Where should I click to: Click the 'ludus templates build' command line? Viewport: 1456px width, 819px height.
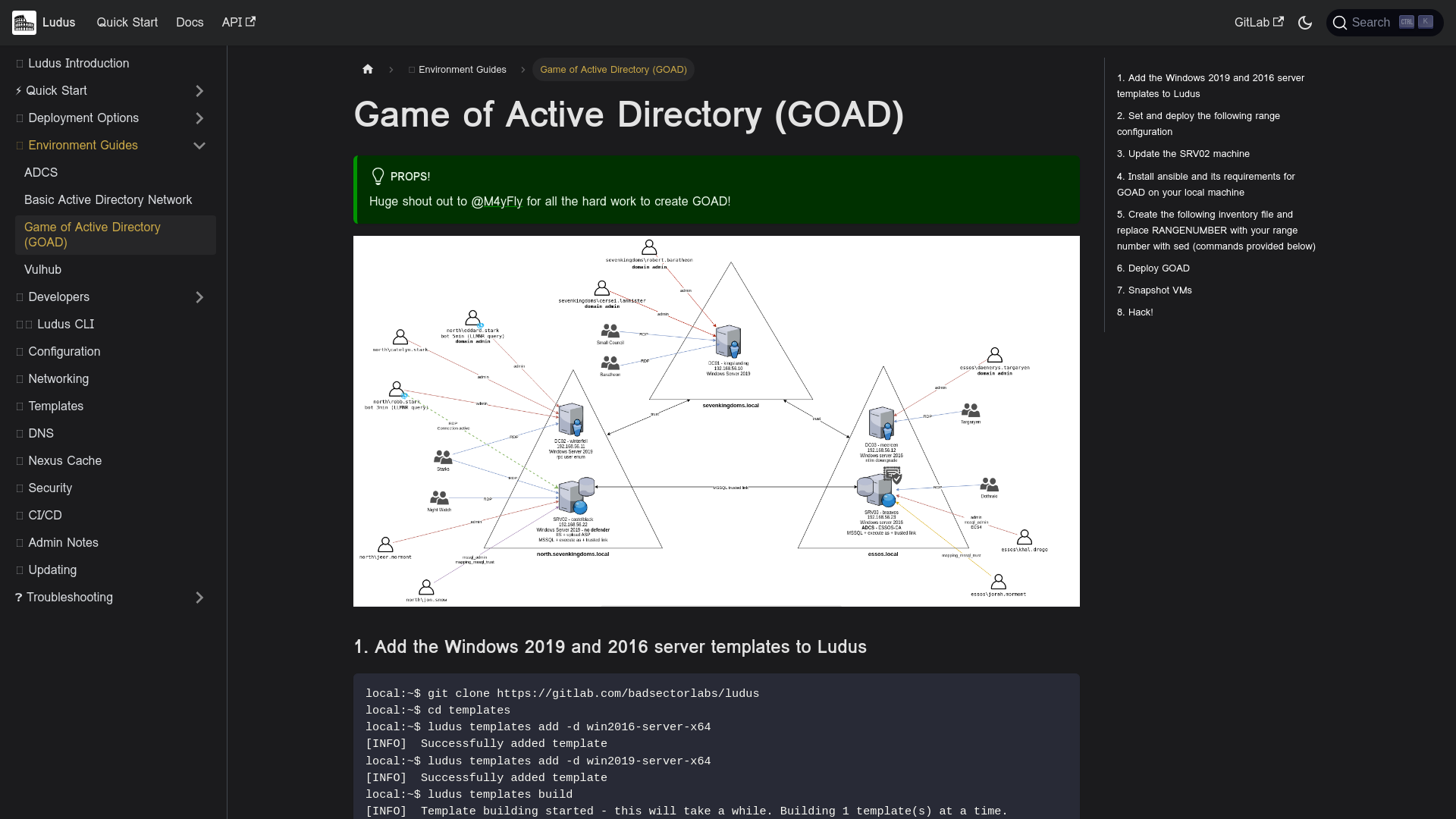[469, 795]
